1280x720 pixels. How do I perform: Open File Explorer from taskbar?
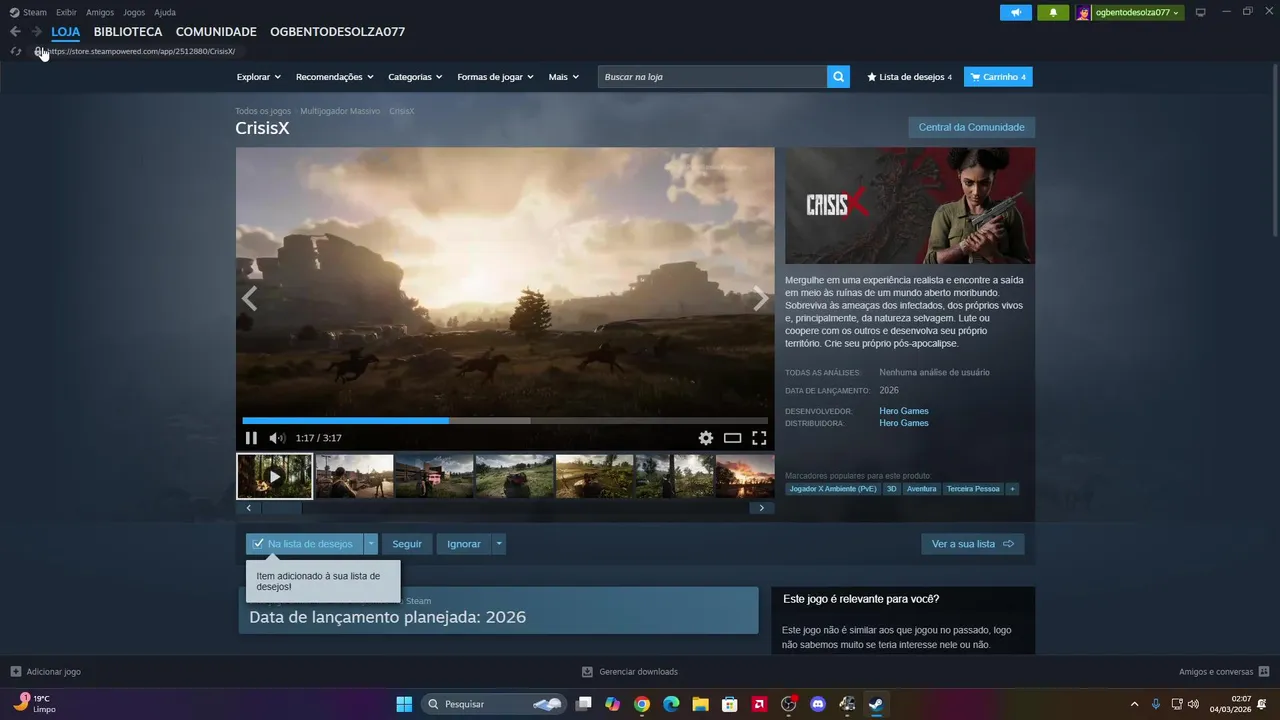point(700,704)
